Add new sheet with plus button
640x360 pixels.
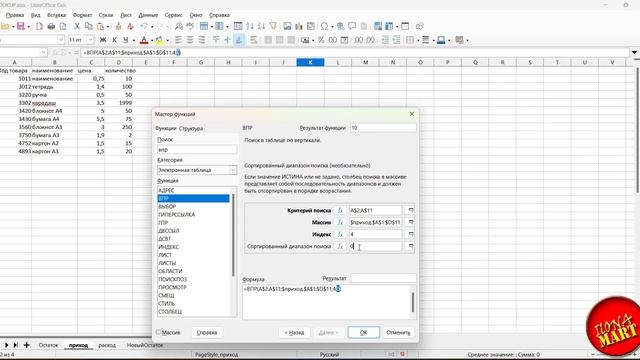click(x=27, y=345)
